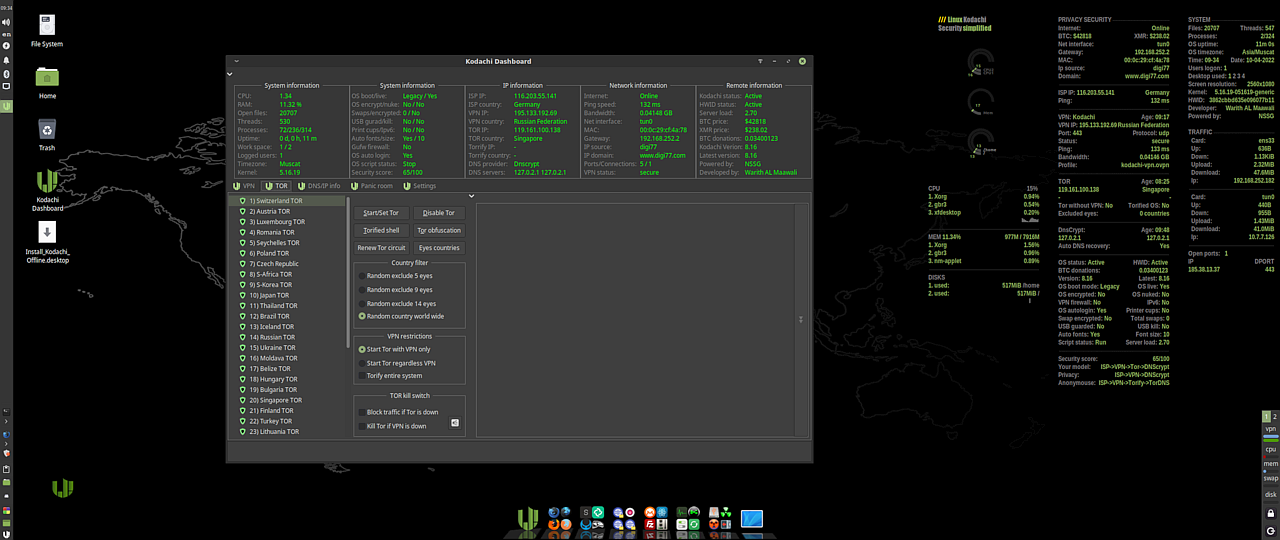Image resolution: width=1280 pixels, height=540 pixels.
Task: Click the orange M mail icon in the dock
Action: pyautogui.click(x=650, y=512)
